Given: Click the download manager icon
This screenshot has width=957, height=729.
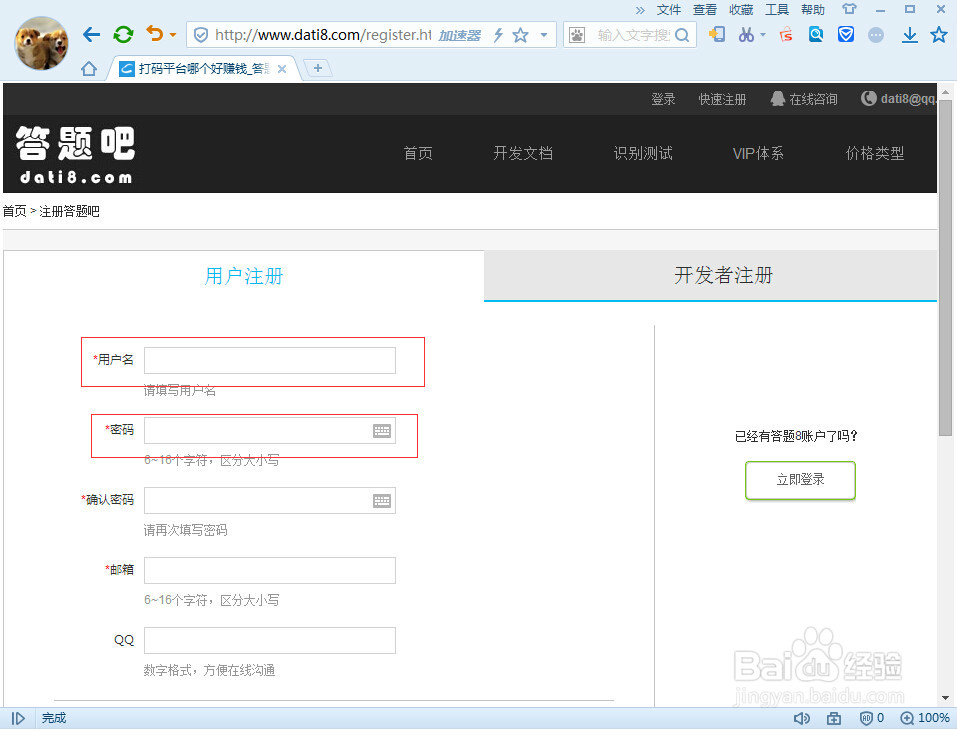Looking at the screenshot, I should 910,34.
